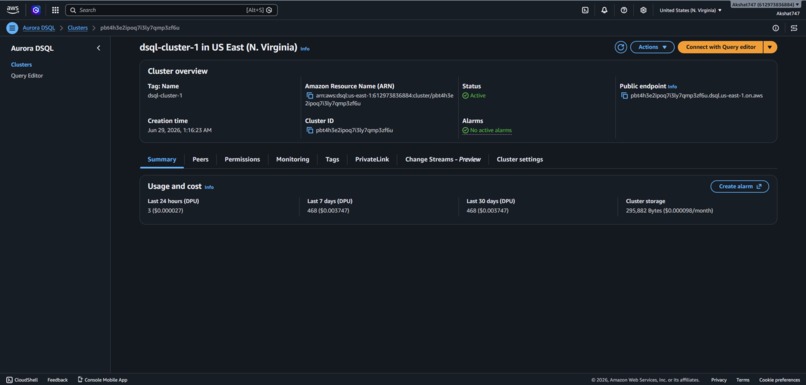Viewport: 806px width, 385px height.
Task: Open the United States (N. Virginia) region selector
Action: (690, 10)
